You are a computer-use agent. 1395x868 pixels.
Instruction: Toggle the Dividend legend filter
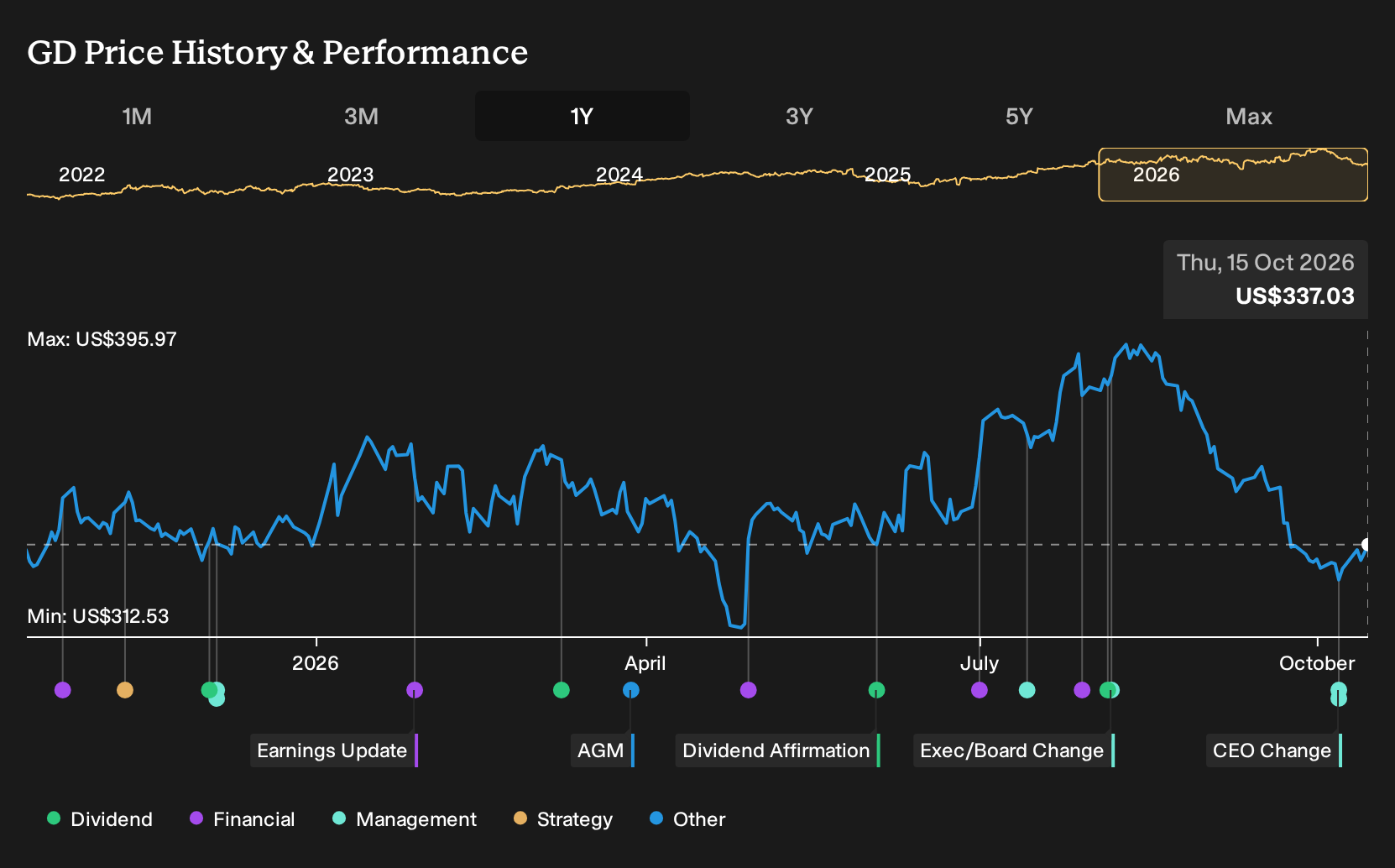tap(100, 819)
